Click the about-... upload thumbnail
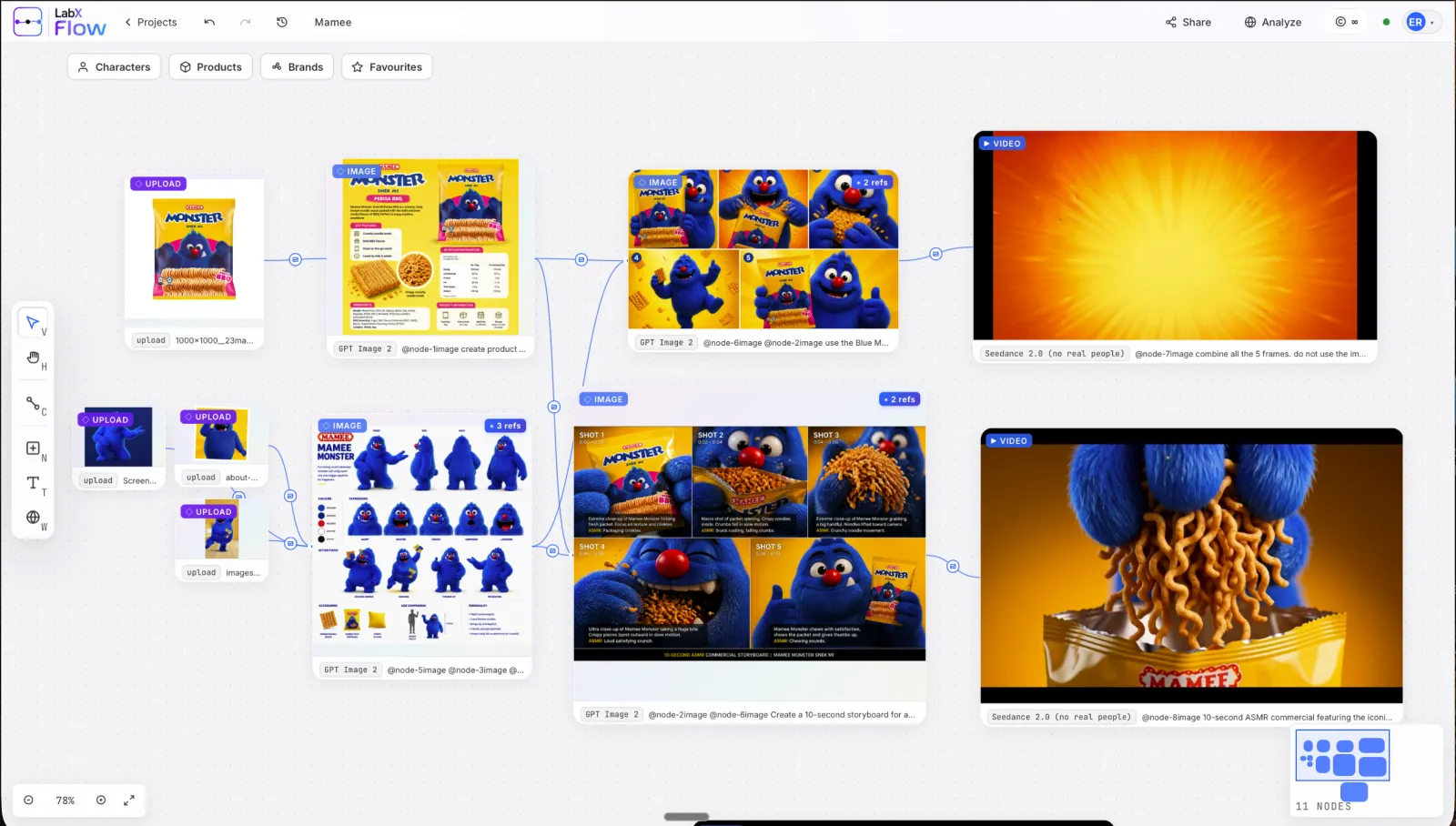 (221, 434)
